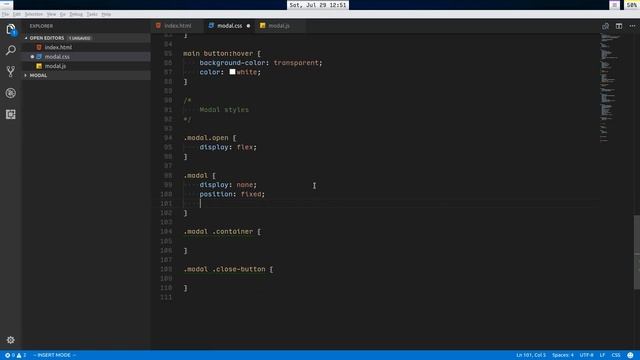The image size is (640, 360).
Task: Select modal.js in Open Editors list
Action: tap(86, 66)
